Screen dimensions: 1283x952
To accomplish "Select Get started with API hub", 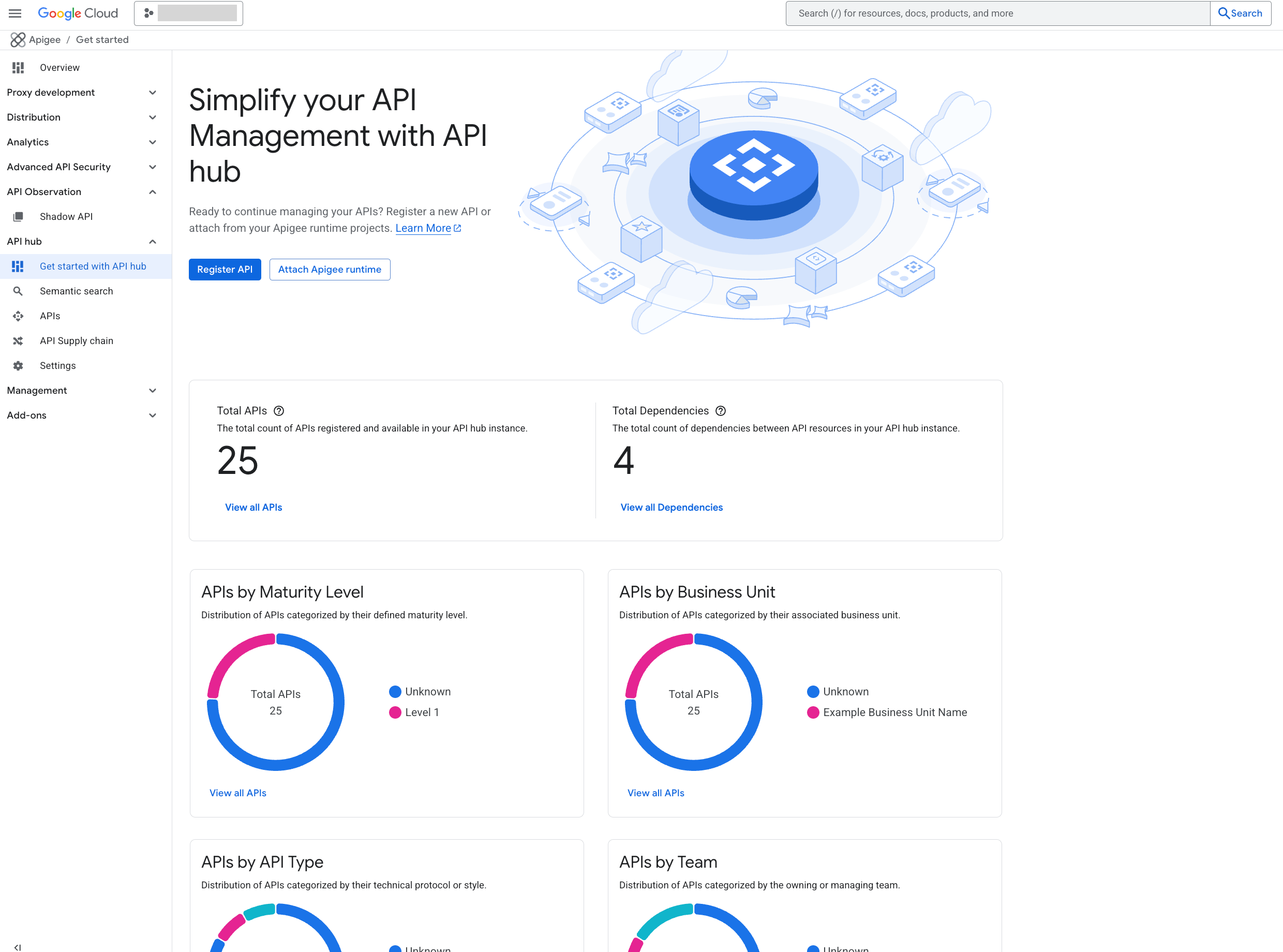I will click(93, 266).
